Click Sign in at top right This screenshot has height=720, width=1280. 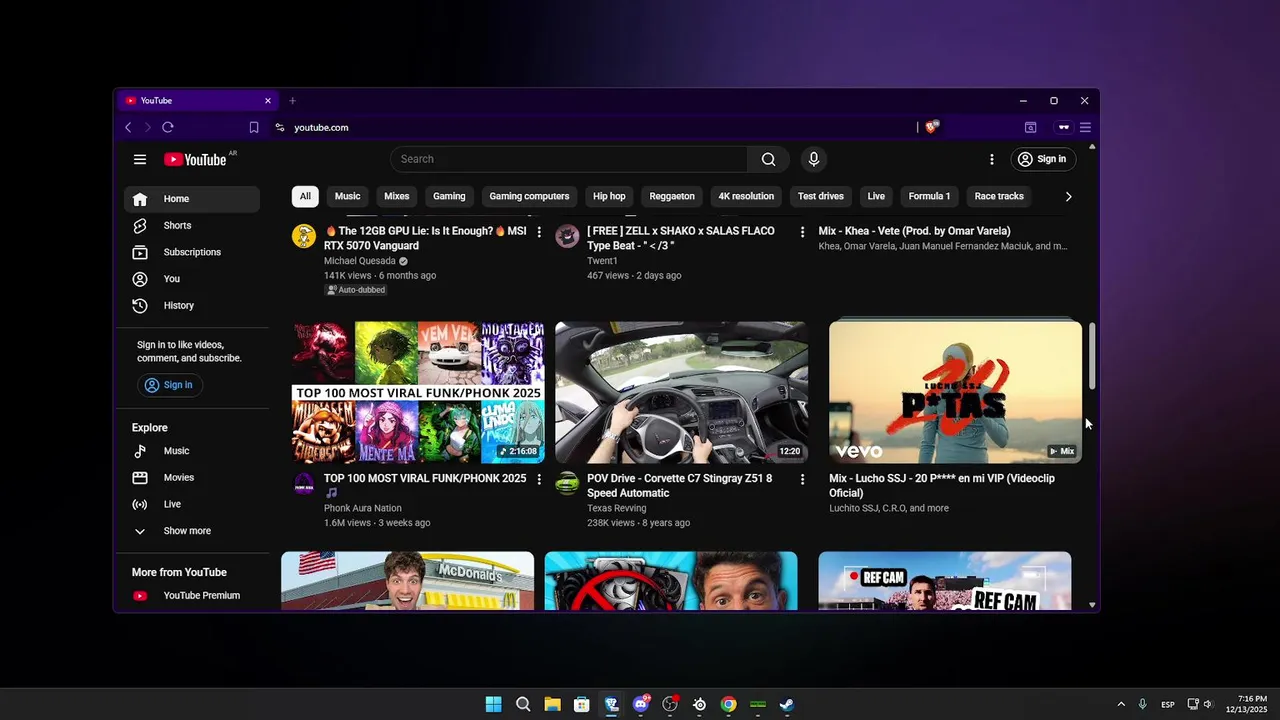pos(1042,159)
